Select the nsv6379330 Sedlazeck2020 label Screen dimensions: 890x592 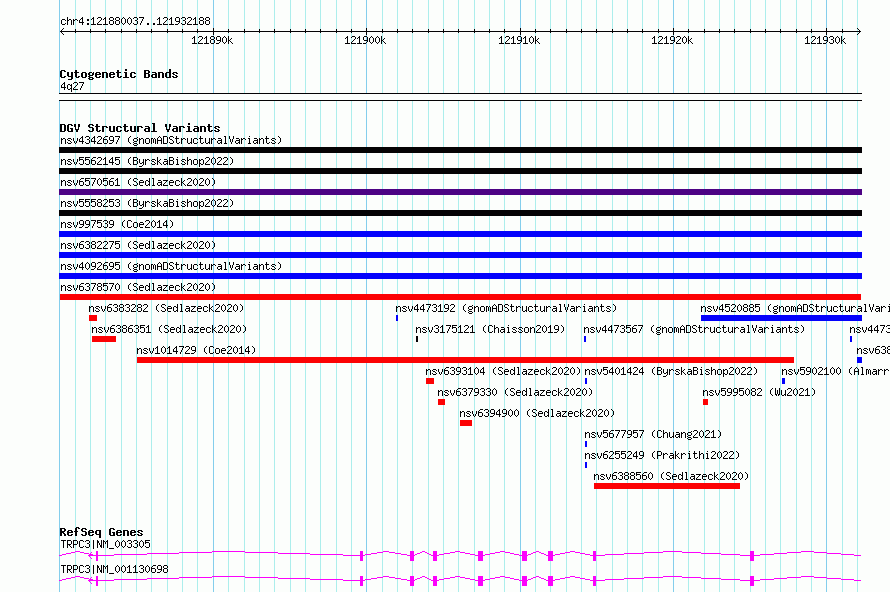pyautogui.click(x=515, y=392)
